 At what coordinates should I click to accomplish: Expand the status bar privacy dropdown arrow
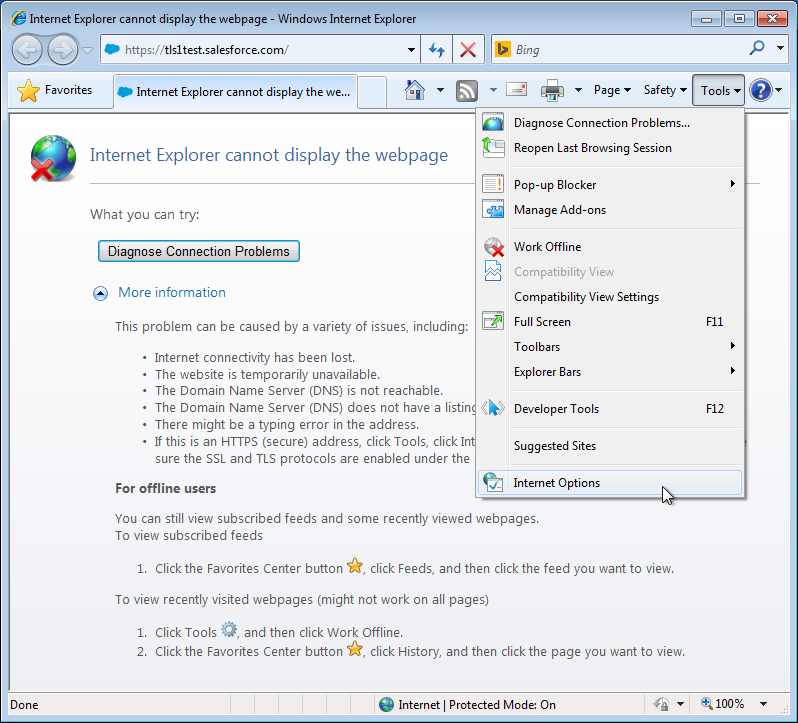[x=680, y=705]
